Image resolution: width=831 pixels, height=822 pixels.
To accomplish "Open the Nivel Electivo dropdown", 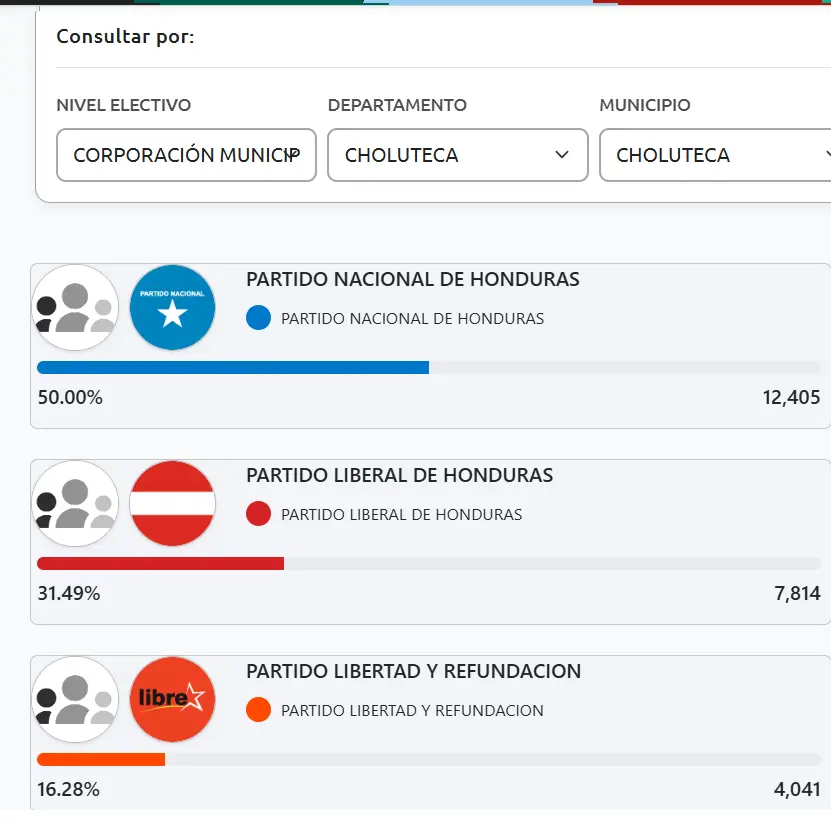I will point(186,155).
